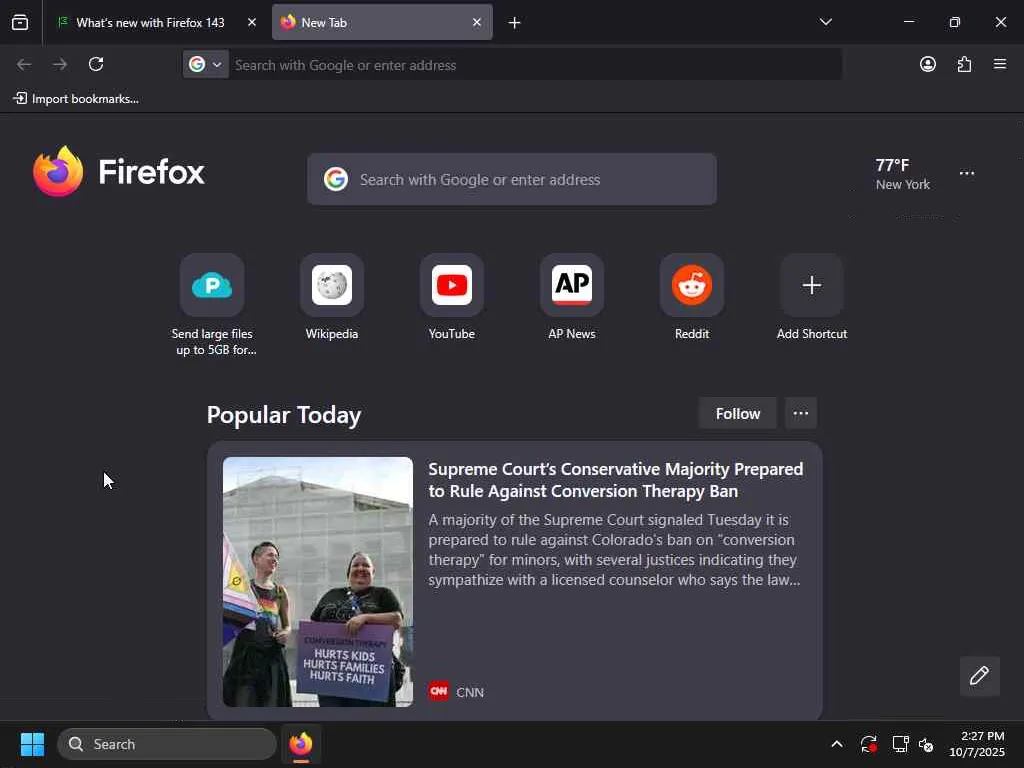Switch to What's new with Firefox 143 tab
Viewport: 1024px width, 768px height.
point(150,22)
